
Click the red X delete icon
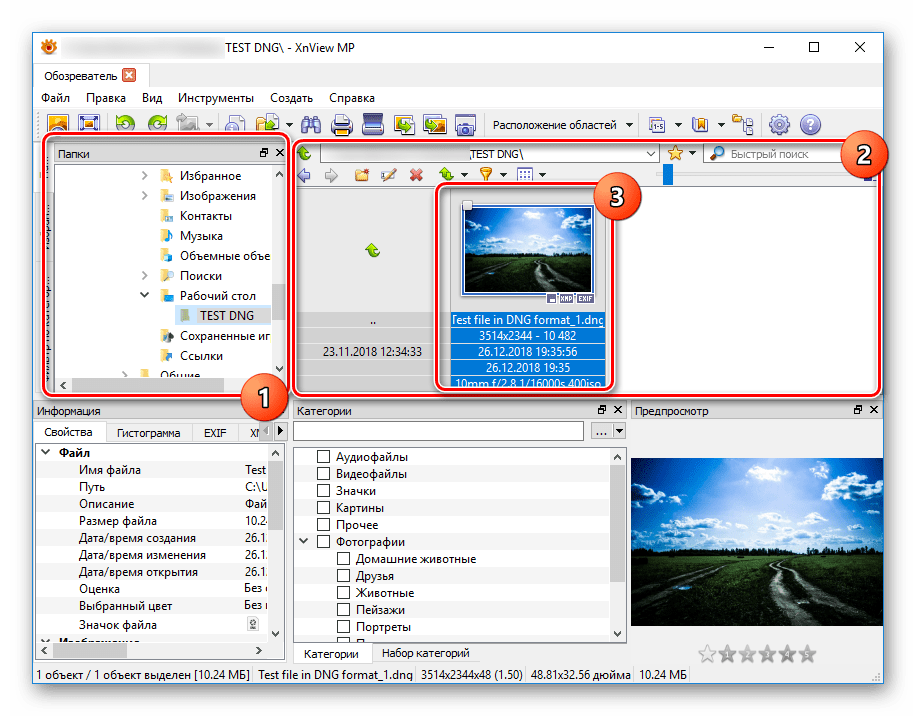[415, 175]
